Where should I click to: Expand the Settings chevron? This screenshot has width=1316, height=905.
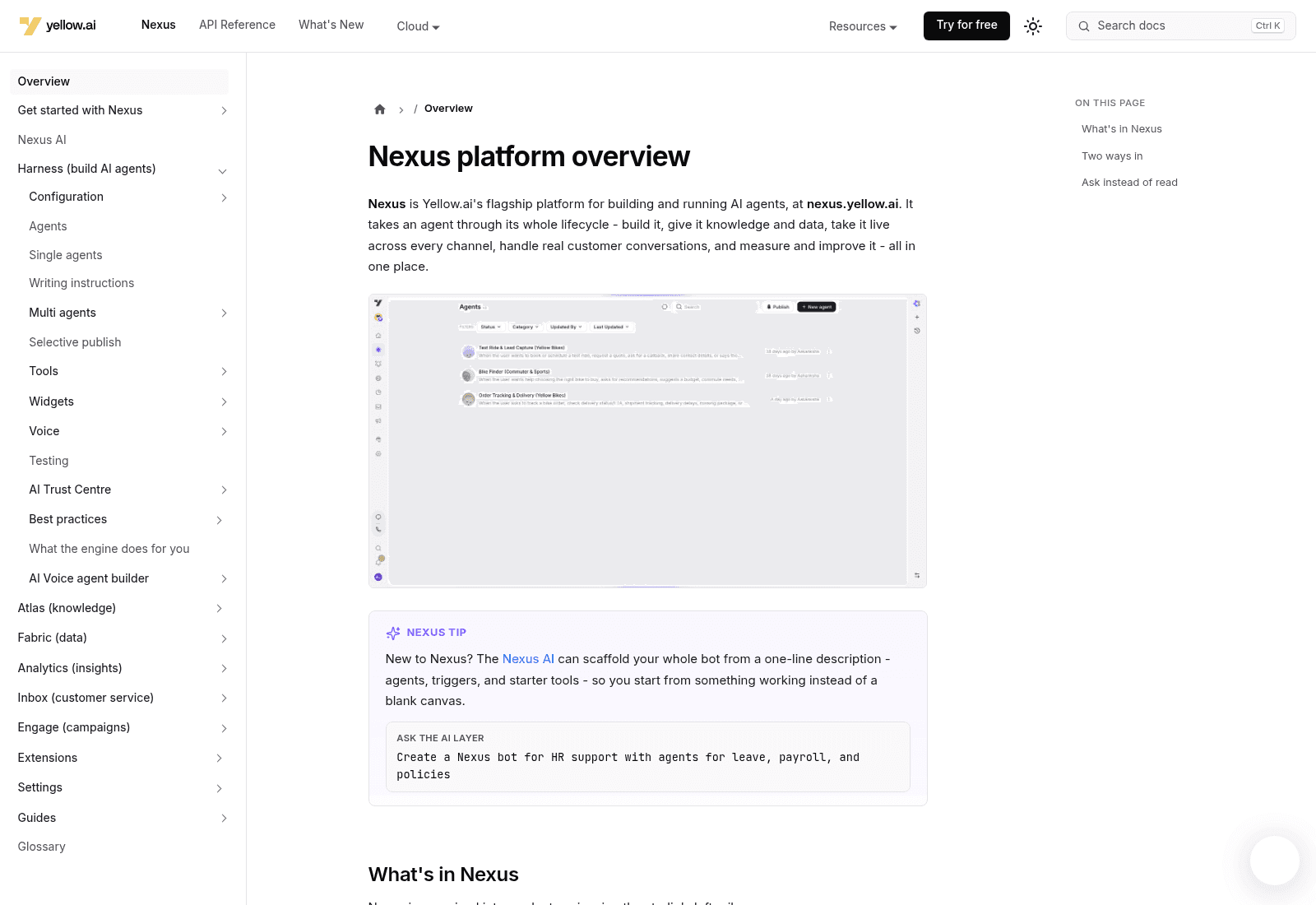[x=219, y=788]
